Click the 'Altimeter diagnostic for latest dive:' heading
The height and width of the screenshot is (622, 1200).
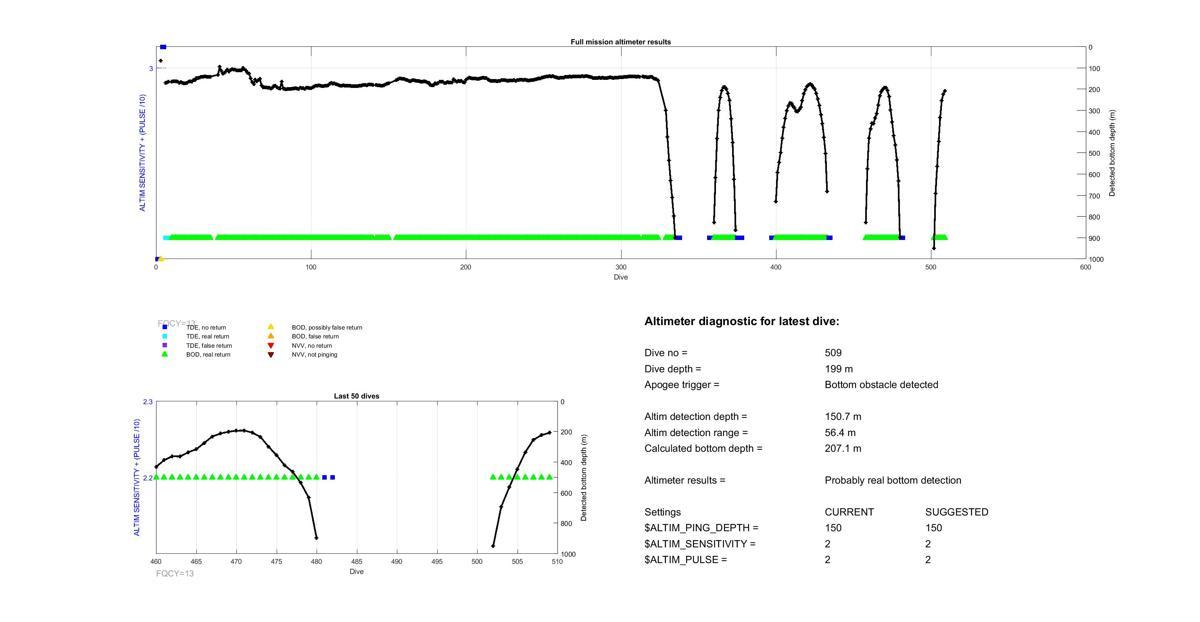(x=742, y=322)
